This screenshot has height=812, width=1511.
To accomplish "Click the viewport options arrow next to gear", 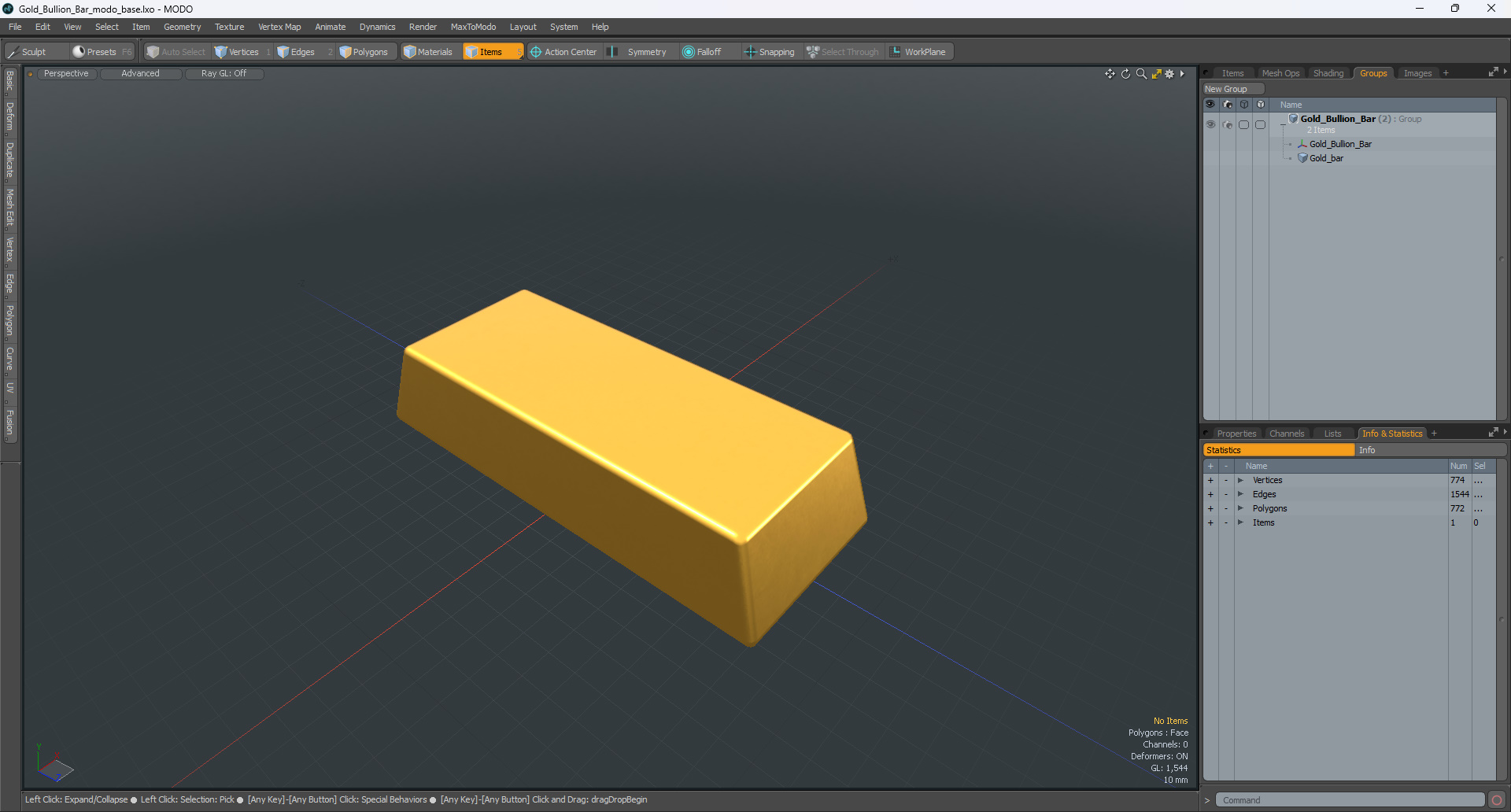I will click(1182, 74).
